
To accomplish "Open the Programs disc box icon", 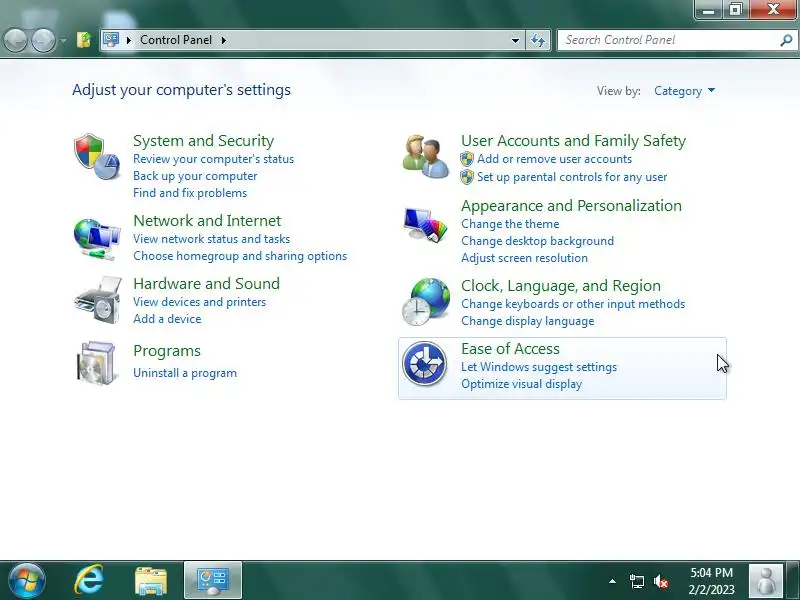I will point(97,363).
